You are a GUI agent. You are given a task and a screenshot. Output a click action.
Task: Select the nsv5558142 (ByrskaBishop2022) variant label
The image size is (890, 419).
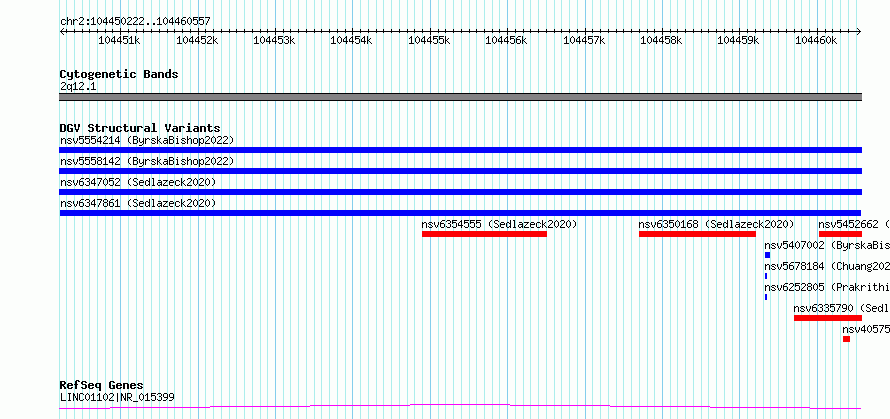pyautogui.click(x=147, y=161)
